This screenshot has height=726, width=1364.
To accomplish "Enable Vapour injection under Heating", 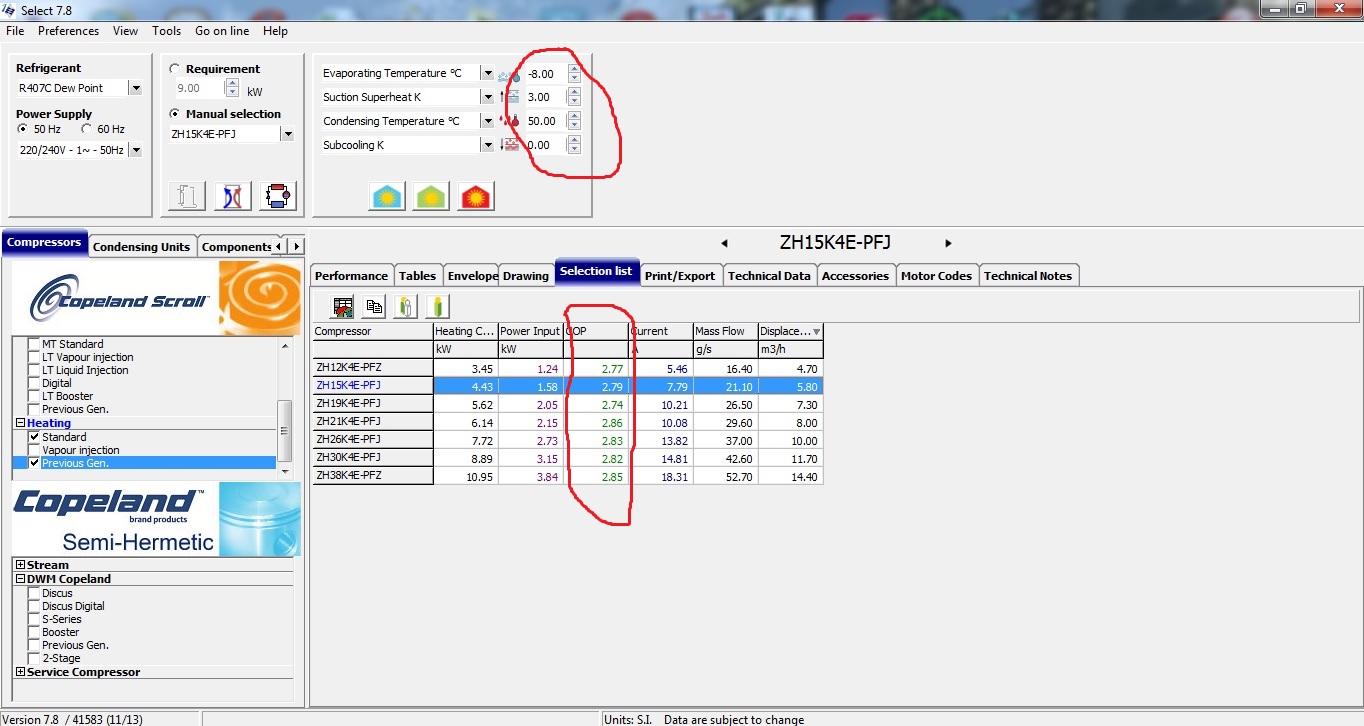I will 35,450.
